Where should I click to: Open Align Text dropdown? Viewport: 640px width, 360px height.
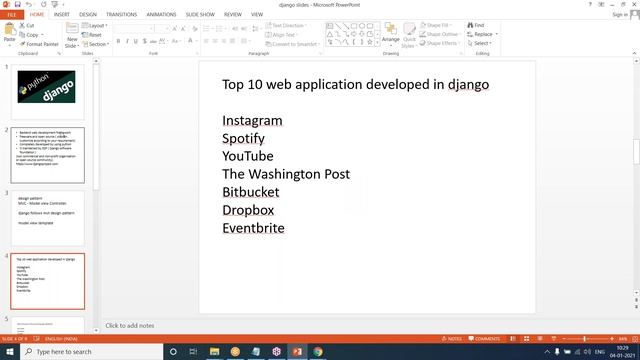tap(282, 35)
